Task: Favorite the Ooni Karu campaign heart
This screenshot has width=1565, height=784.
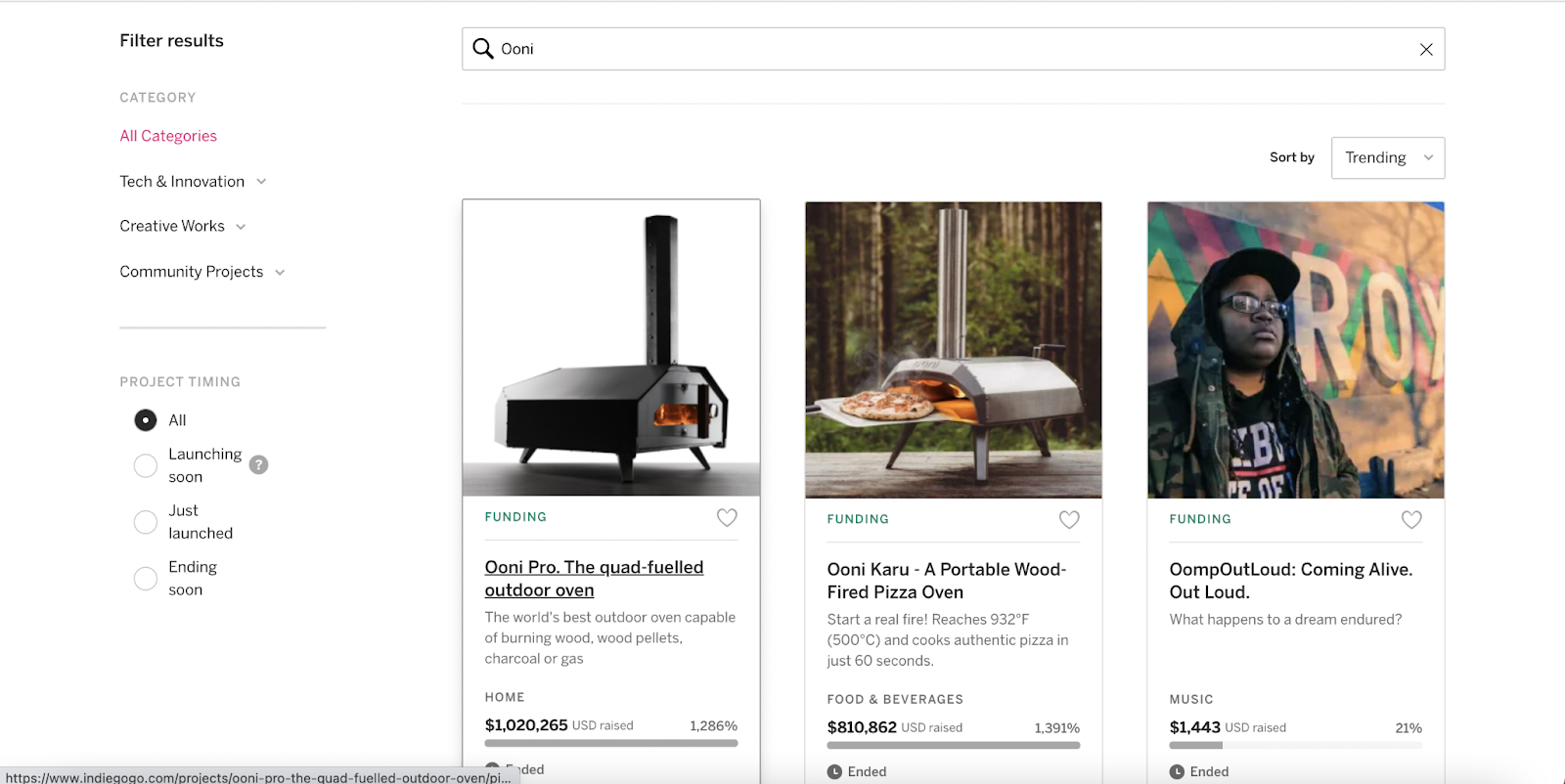Action: 1069,520
